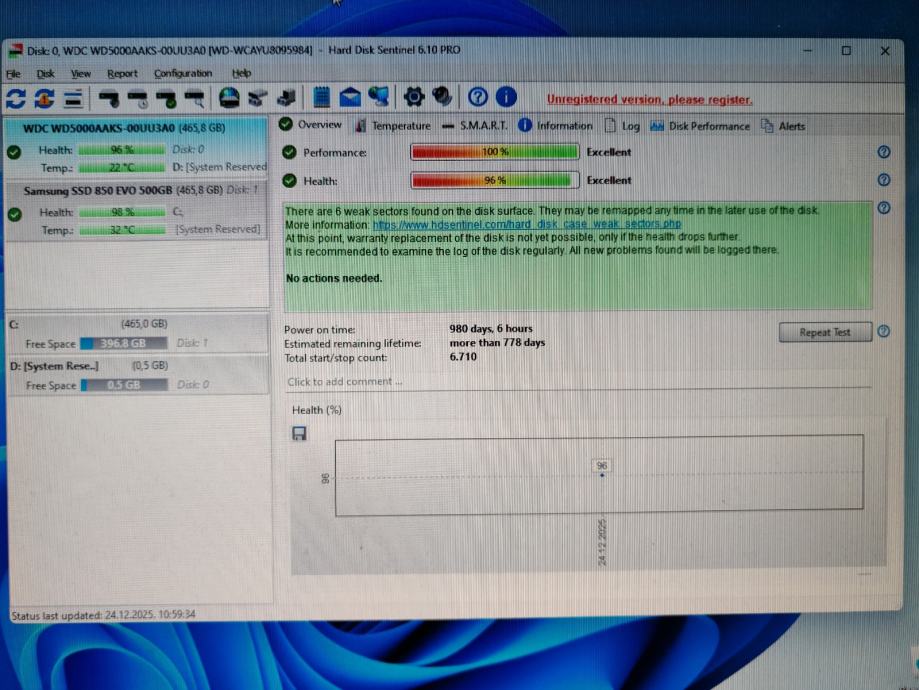Open settings with the gear toolbar icon
This screenshot has height=690, width=919.
[414, 97]
